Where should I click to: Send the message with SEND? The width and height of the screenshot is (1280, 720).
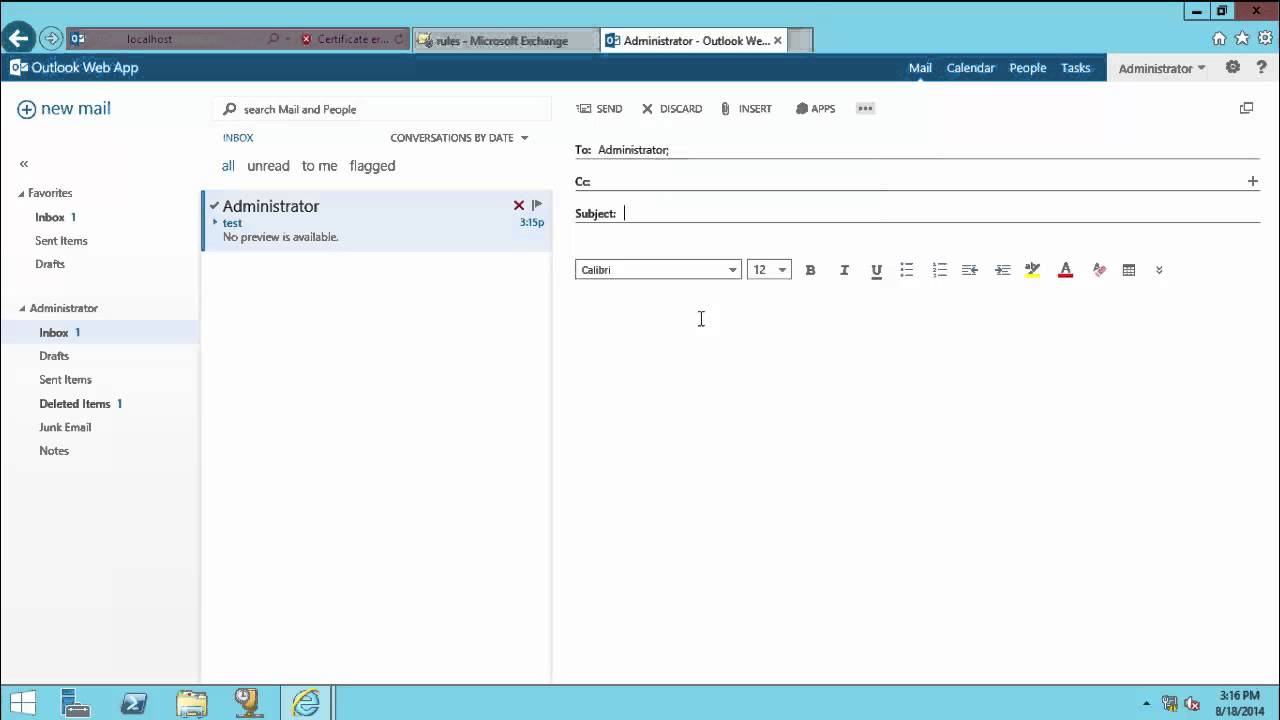click(599, 108)
